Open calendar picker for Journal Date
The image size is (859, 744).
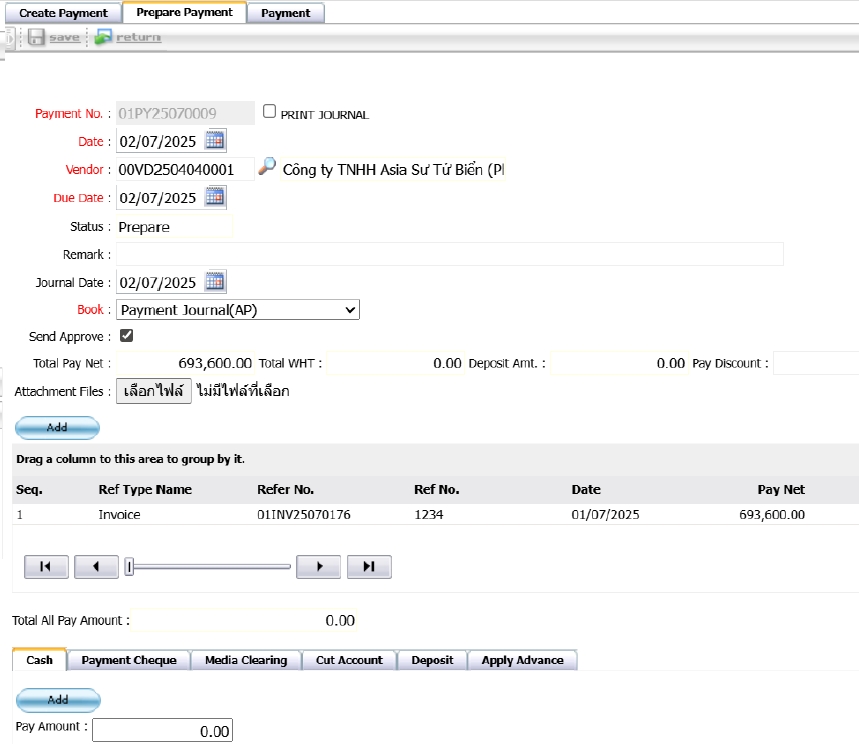pyautogui.click(x=215, y=282)
